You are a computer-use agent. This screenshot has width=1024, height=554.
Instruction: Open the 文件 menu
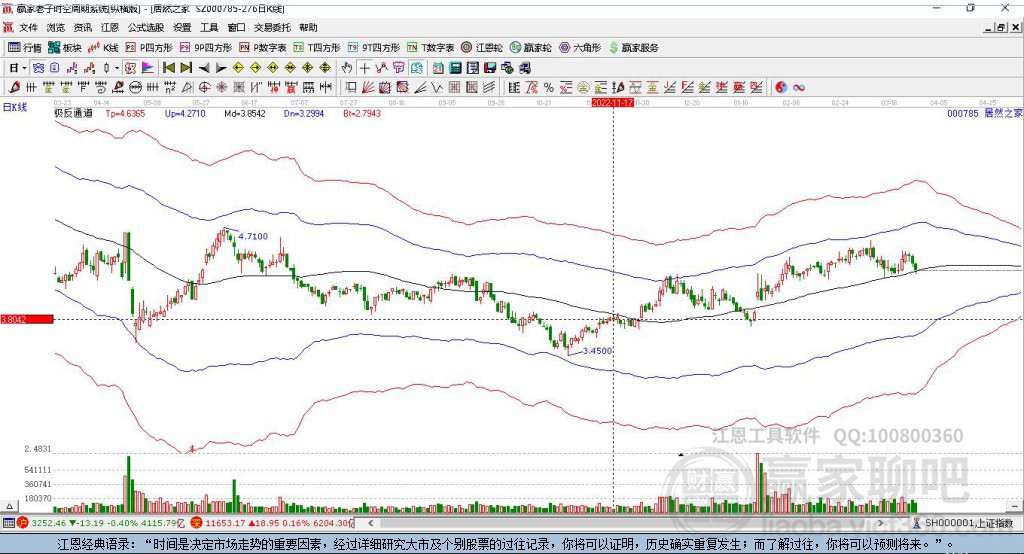click(x=29, y=27)
